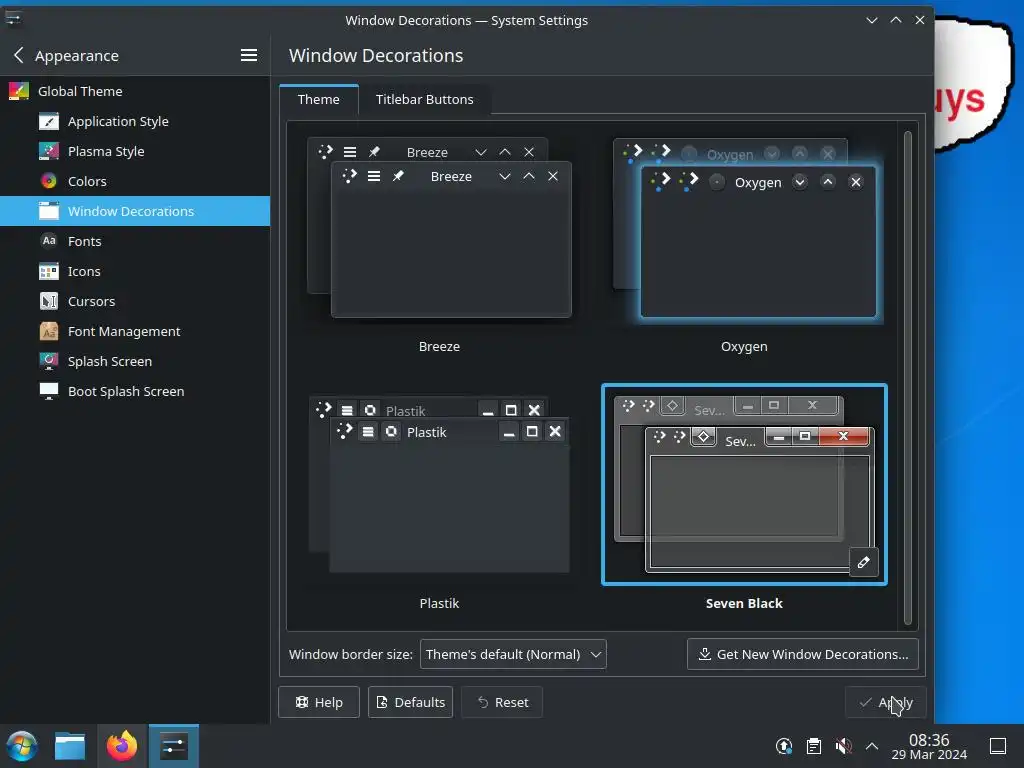Screen dimensions: 1024x768
Task: Expand the hidden system tray icons
Action: tap(872, 746)
